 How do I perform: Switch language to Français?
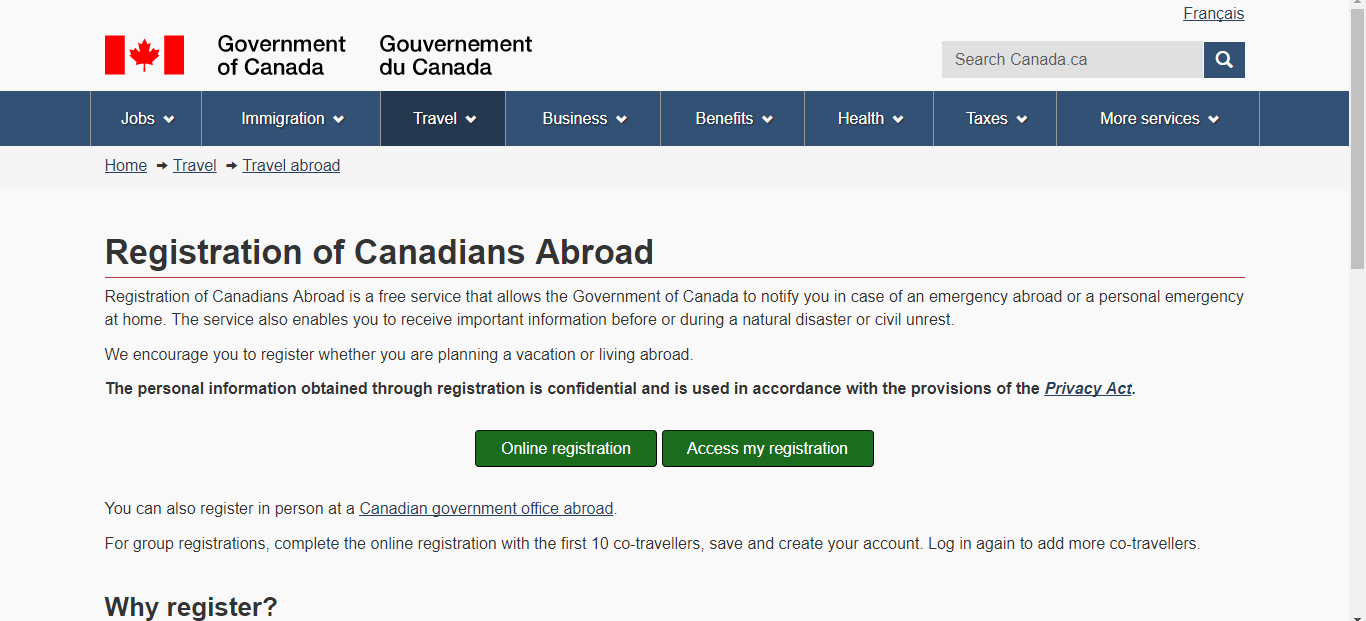(1214, 14)
